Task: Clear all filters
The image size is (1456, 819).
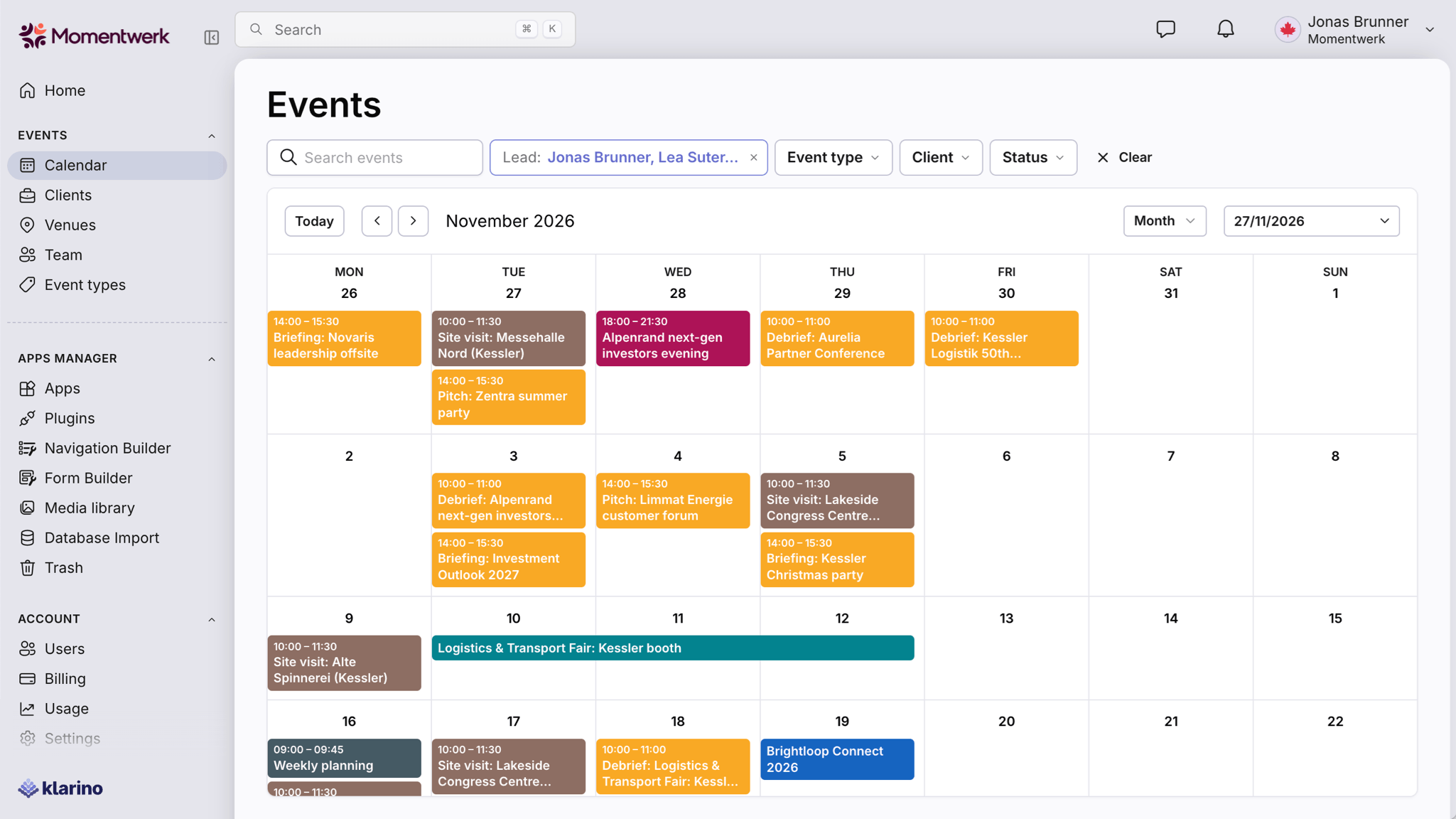Action: coord(1124,157)
